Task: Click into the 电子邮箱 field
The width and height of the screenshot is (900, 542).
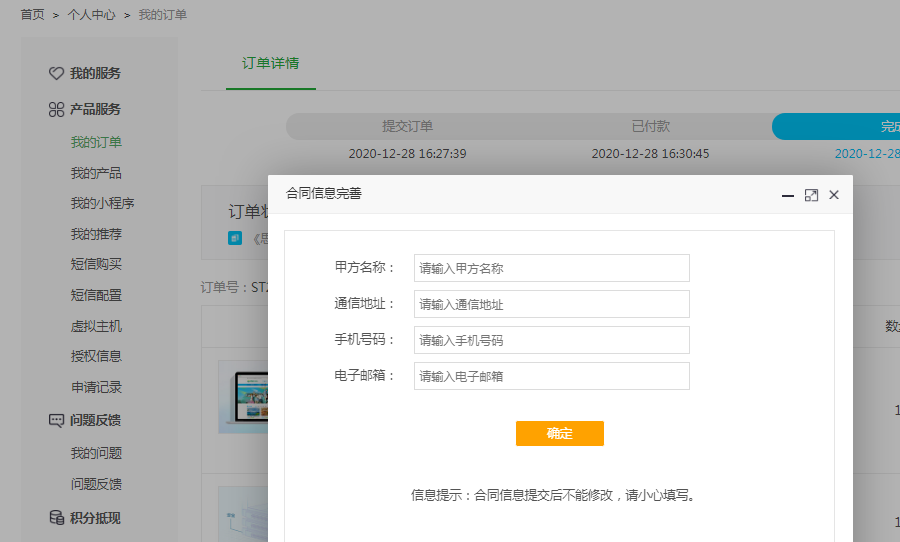Action: click(551, 376)
